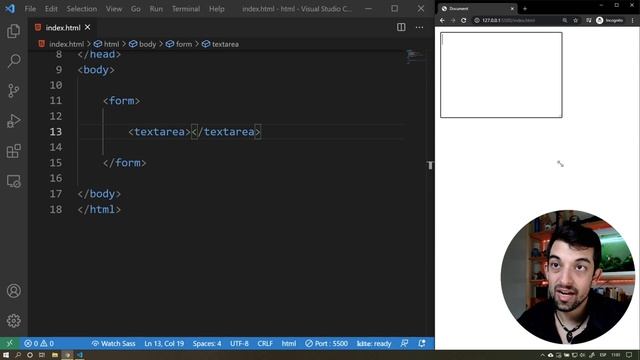Open the browser three-dot menu

point(633,20)
